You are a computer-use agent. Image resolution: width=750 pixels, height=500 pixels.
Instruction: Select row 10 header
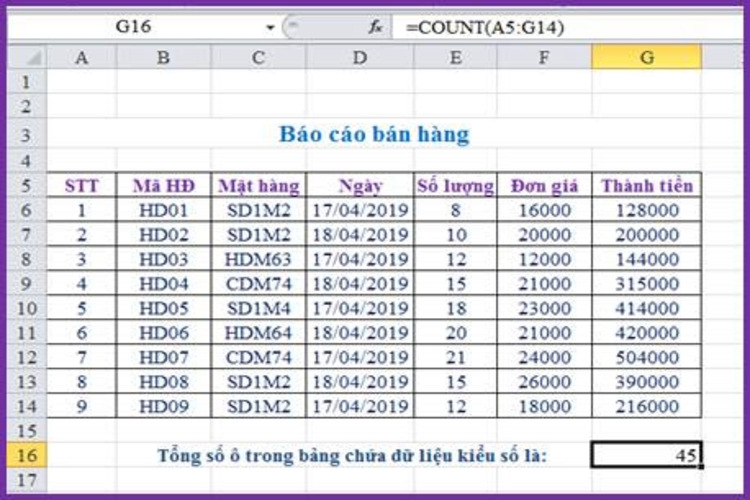tap(26, 308)
